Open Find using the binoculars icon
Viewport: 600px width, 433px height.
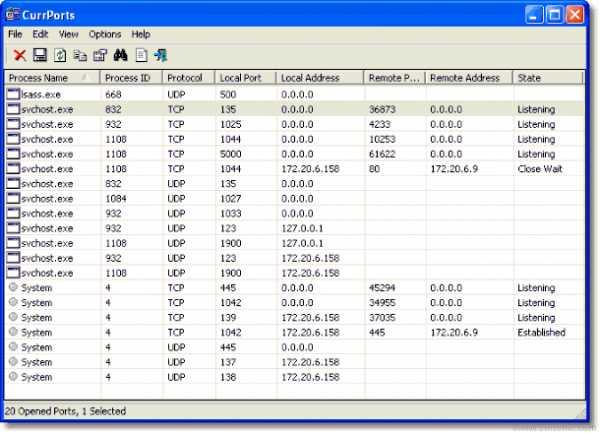[x=121, y=55]
